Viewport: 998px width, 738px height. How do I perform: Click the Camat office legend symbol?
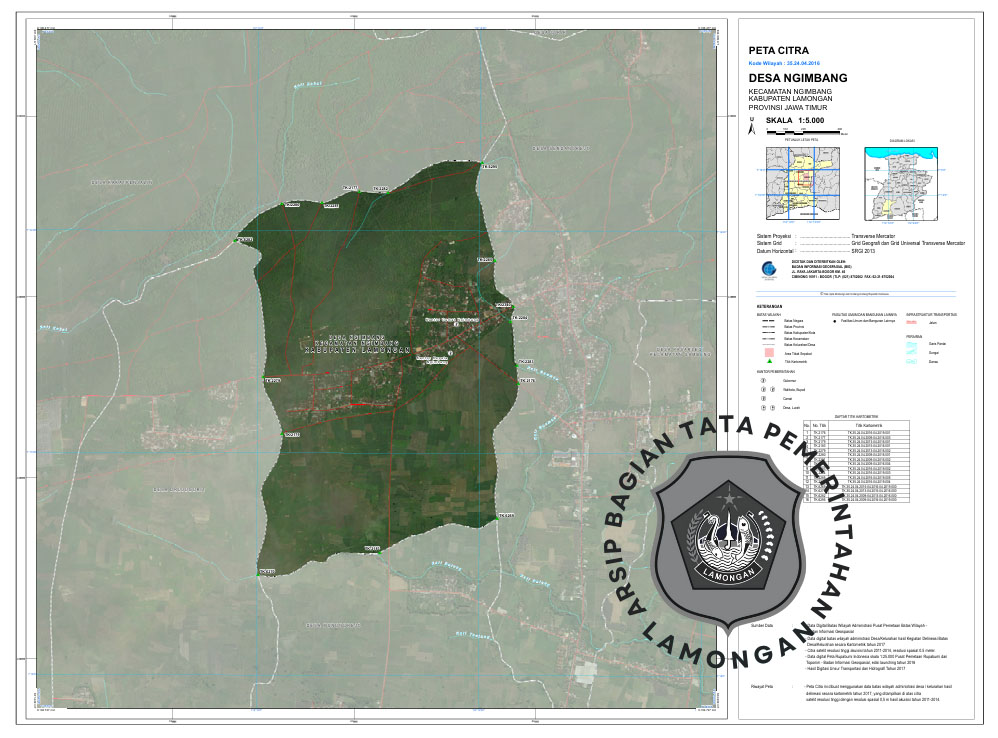tap(764, 399)
